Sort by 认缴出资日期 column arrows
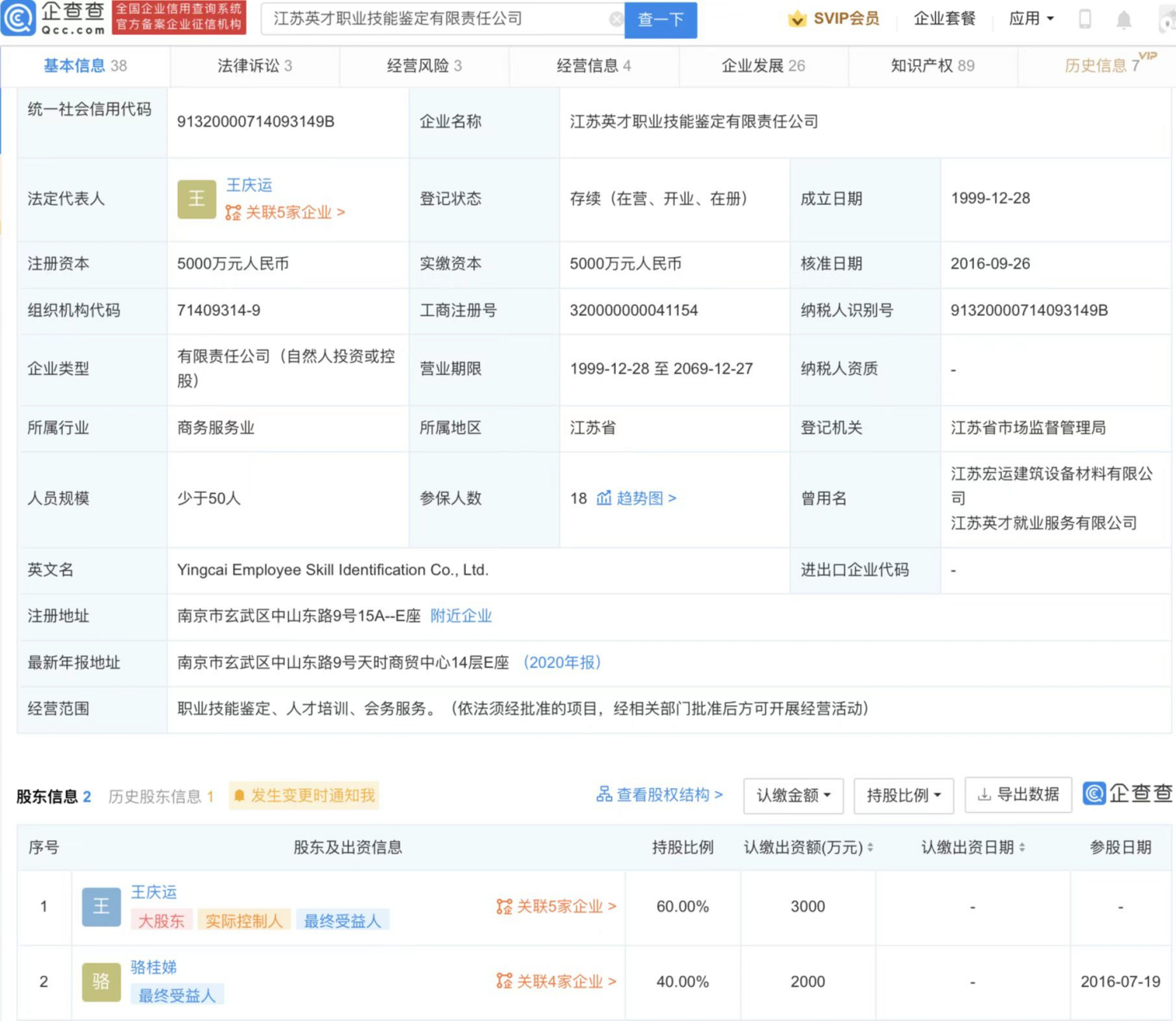The height and width of the screenshot is (1021, 1176). pos(1022,848)
